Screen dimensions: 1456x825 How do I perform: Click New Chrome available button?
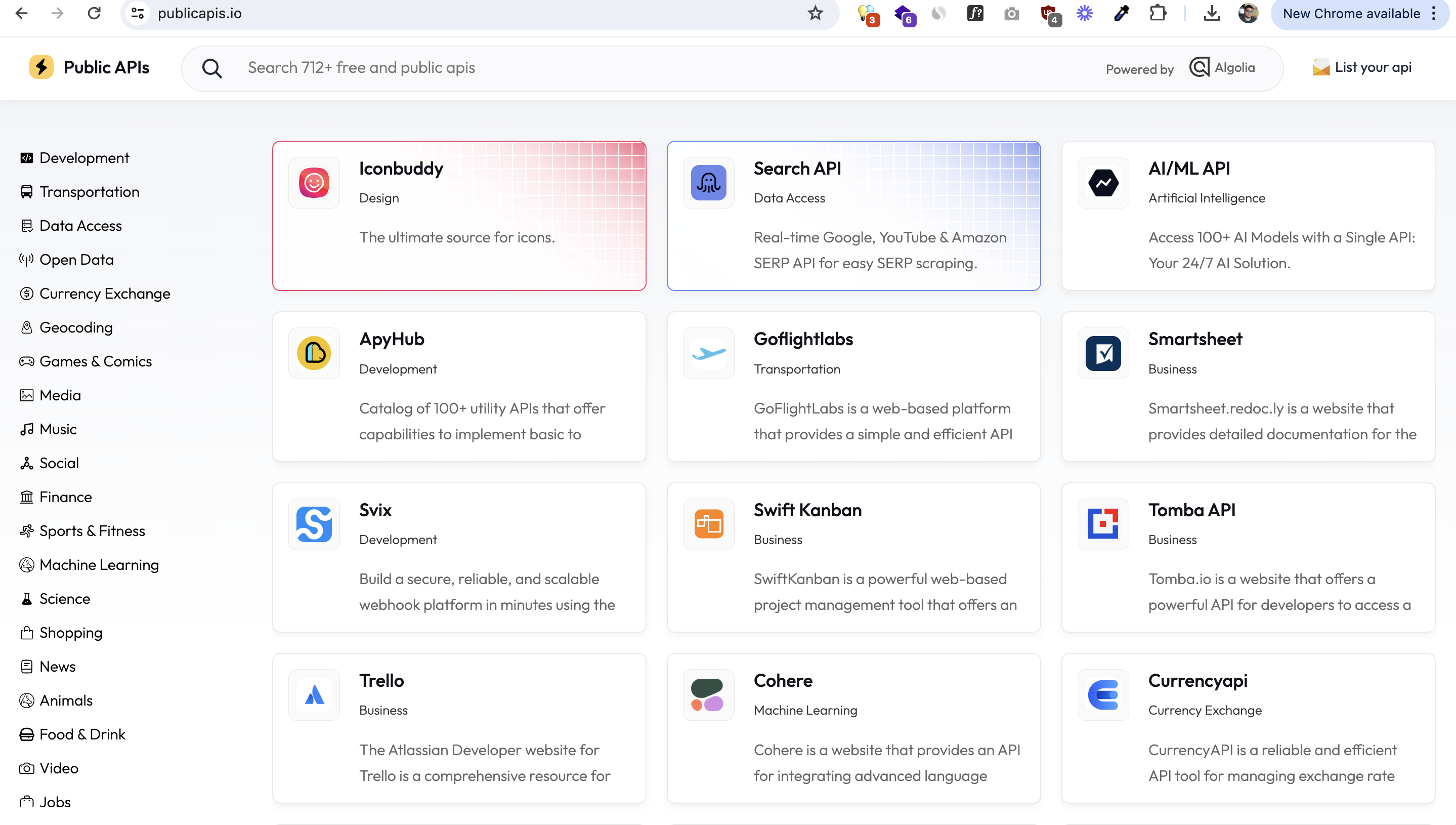point(1351,14)
